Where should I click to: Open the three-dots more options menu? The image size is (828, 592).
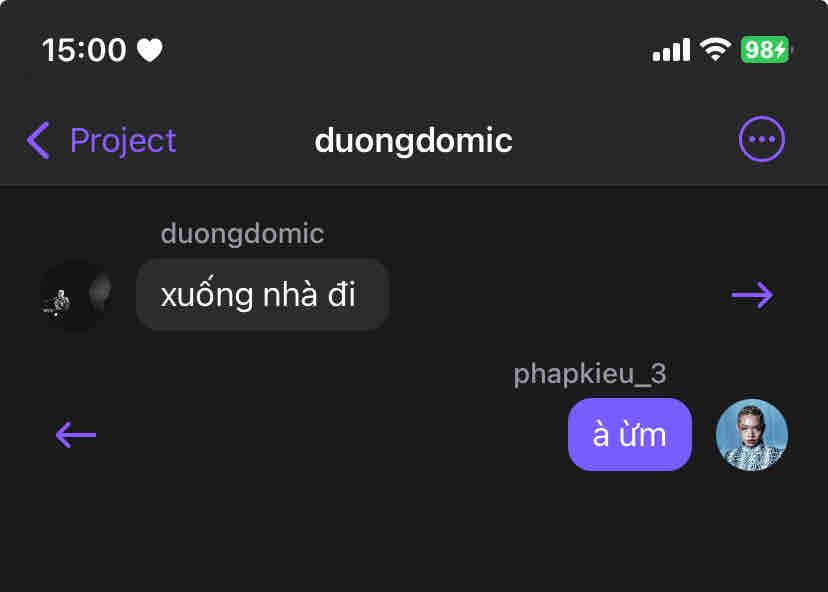pyautogui.click(x=761, y=139)
